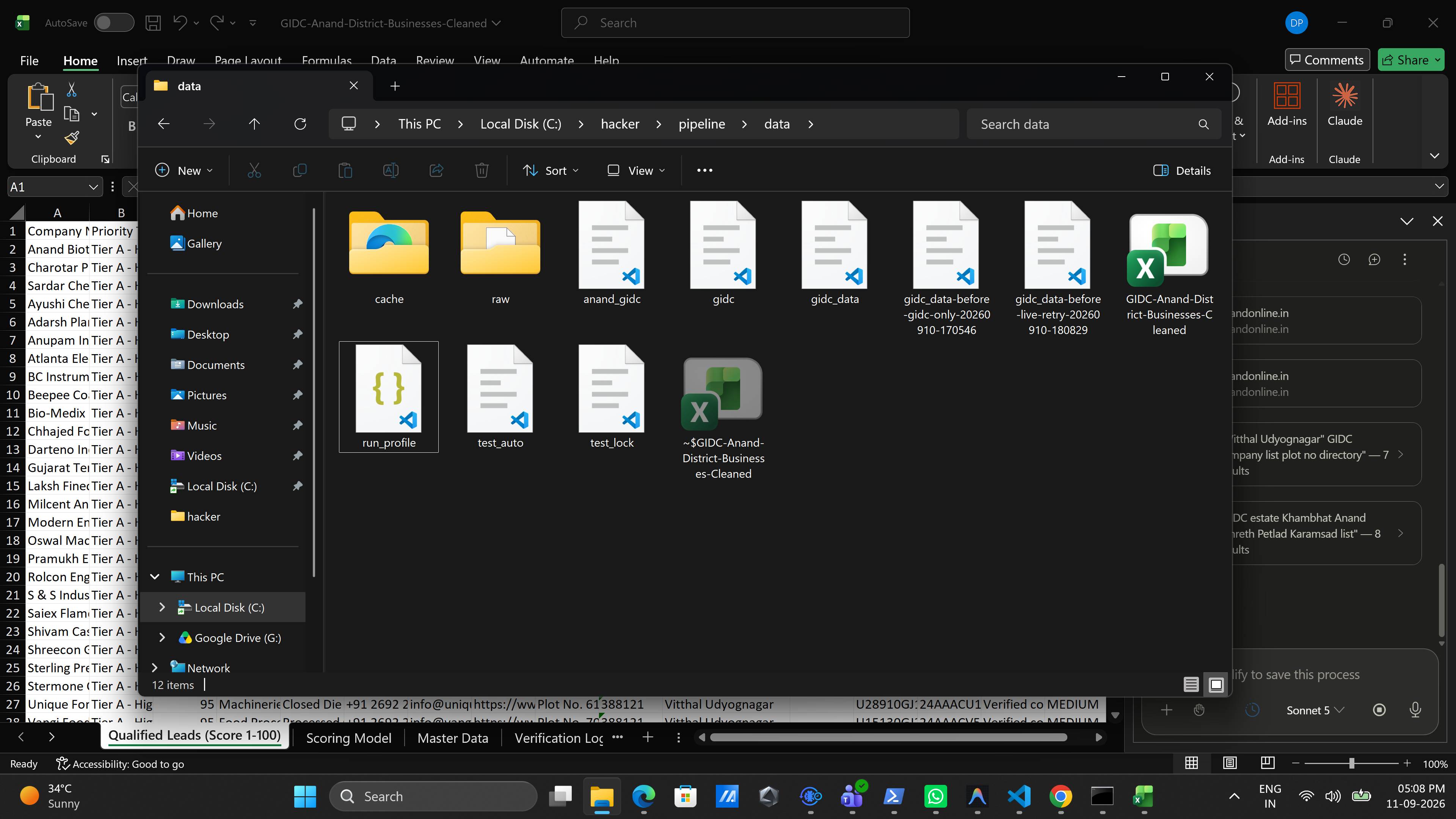Image resolution: width=1456 pixels, height=819 pixels.
Task: Click the microphone icon in Claude panel
Action: pyautogui.click(x=1415, y=710)
